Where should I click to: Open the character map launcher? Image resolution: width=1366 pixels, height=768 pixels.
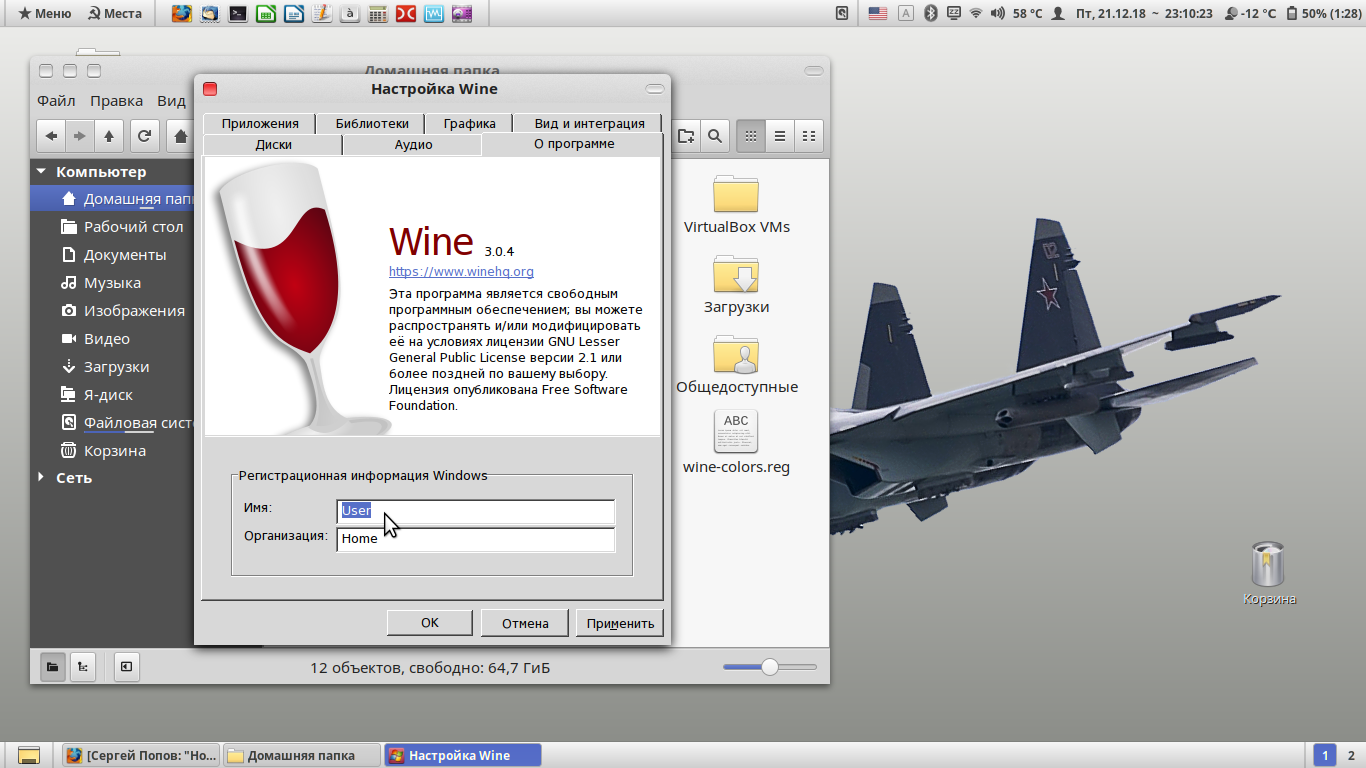click(349, 14)
